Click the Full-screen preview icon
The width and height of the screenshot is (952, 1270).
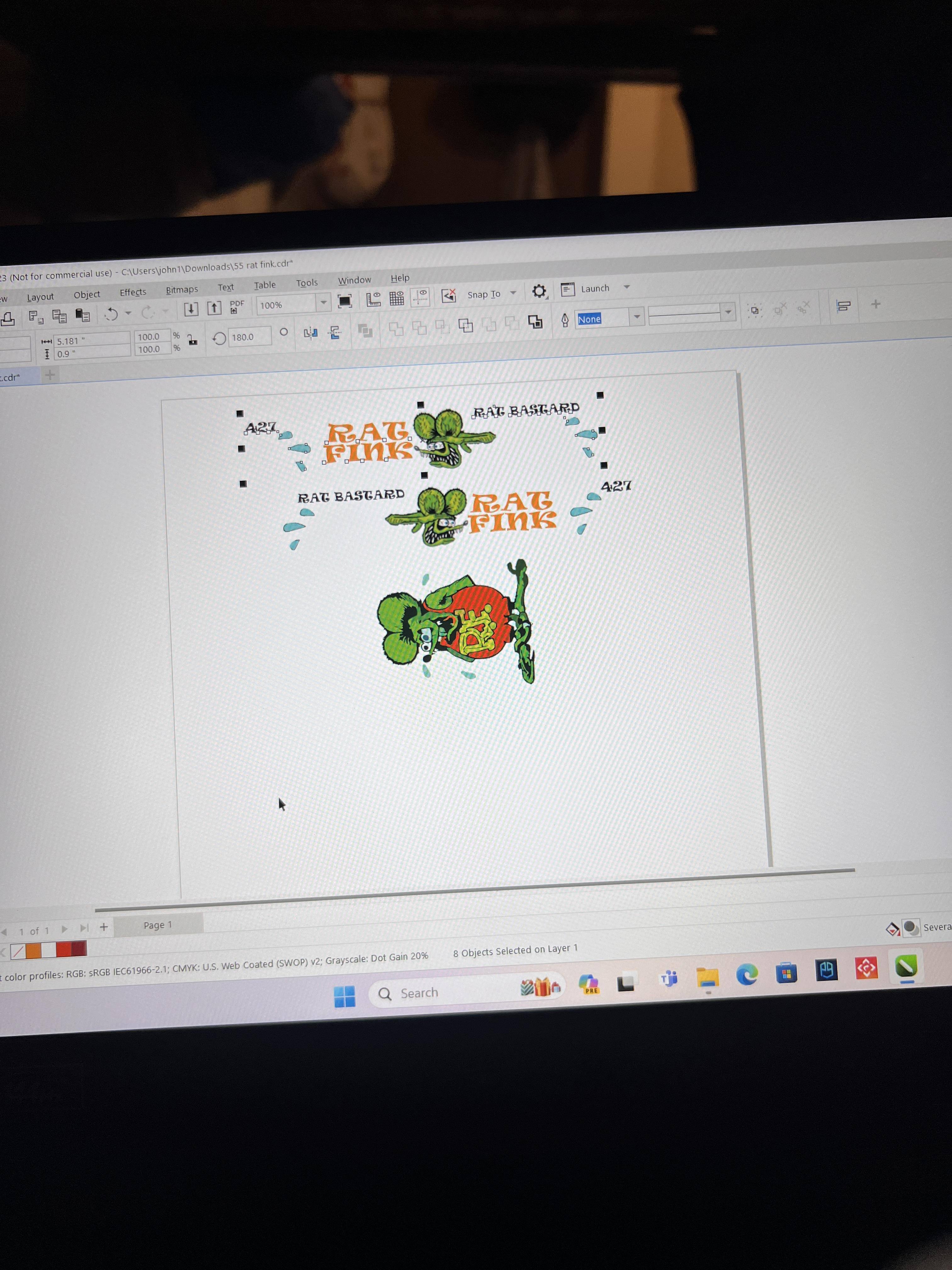coord(344,301)
